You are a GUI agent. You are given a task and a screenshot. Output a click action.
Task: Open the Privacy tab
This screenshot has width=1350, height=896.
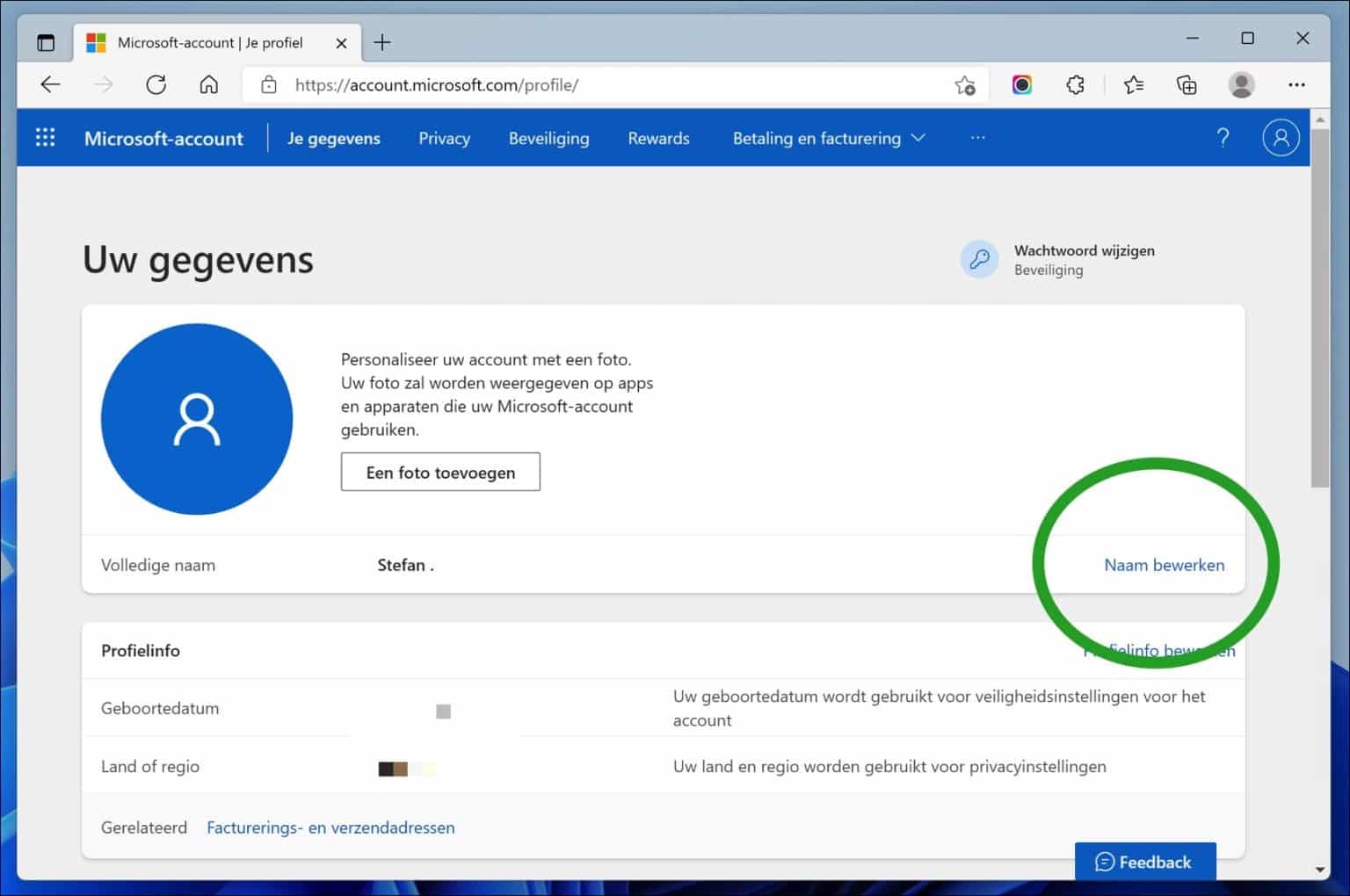tap(444, 139)
